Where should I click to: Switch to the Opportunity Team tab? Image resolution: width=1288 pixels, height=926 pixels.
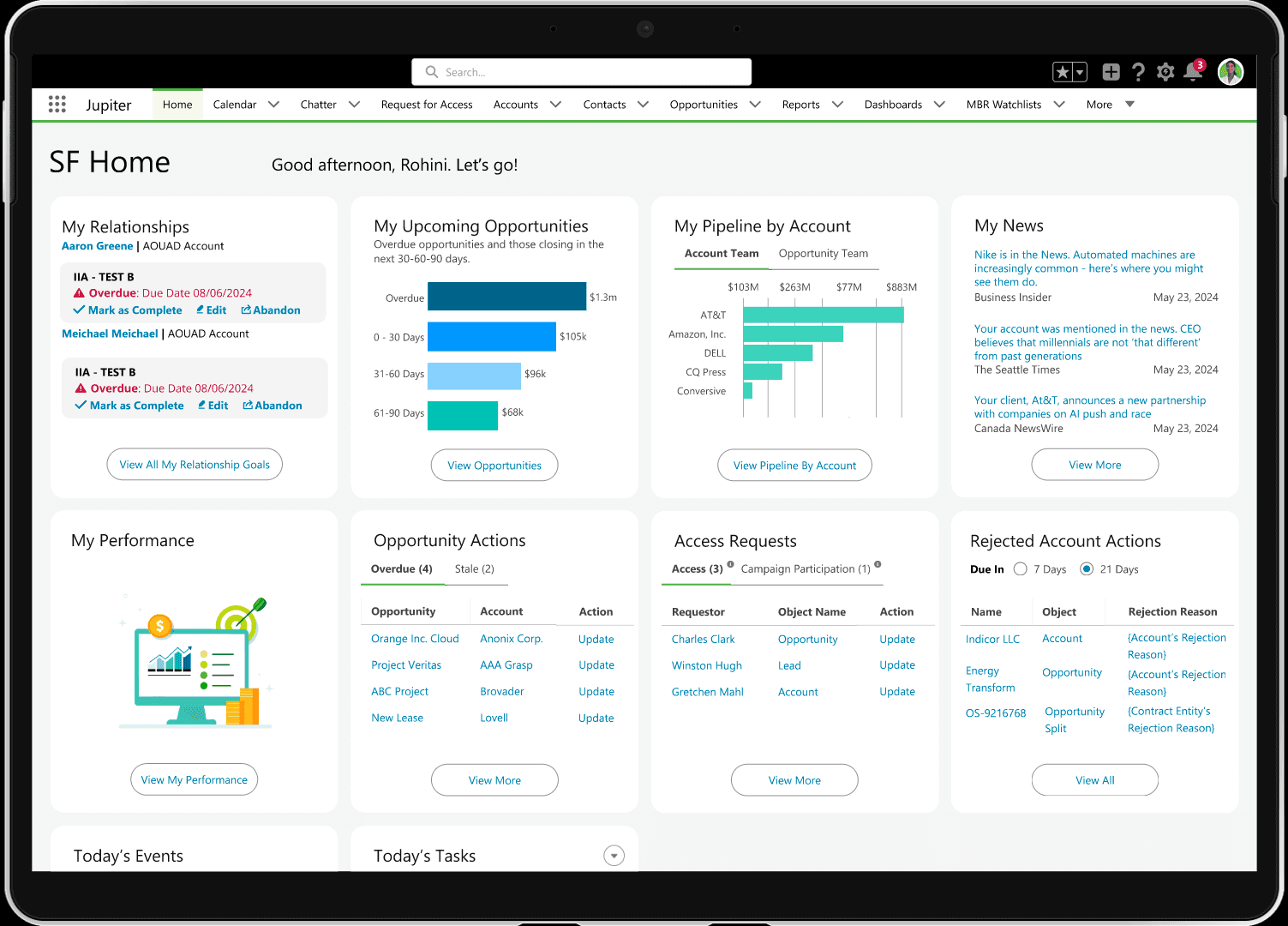click(x=824, y=254)
